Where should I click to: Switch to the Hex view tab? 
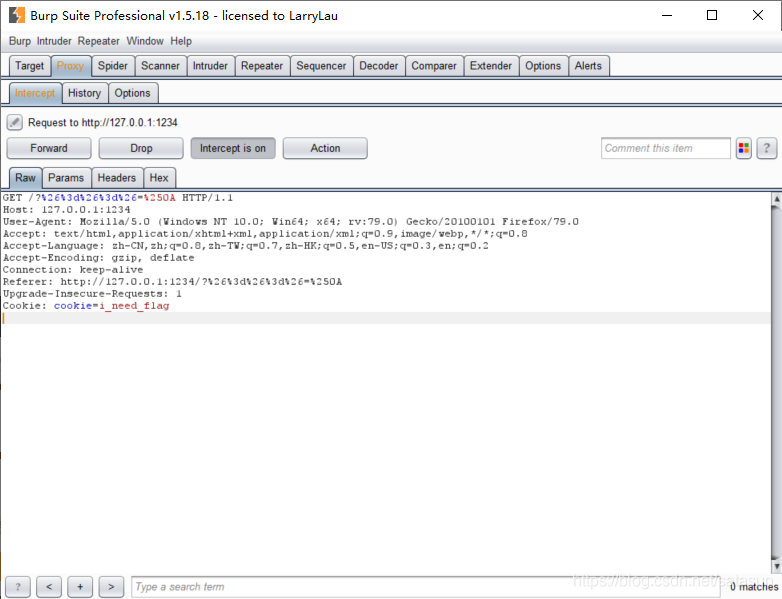[x=159, y=178]
